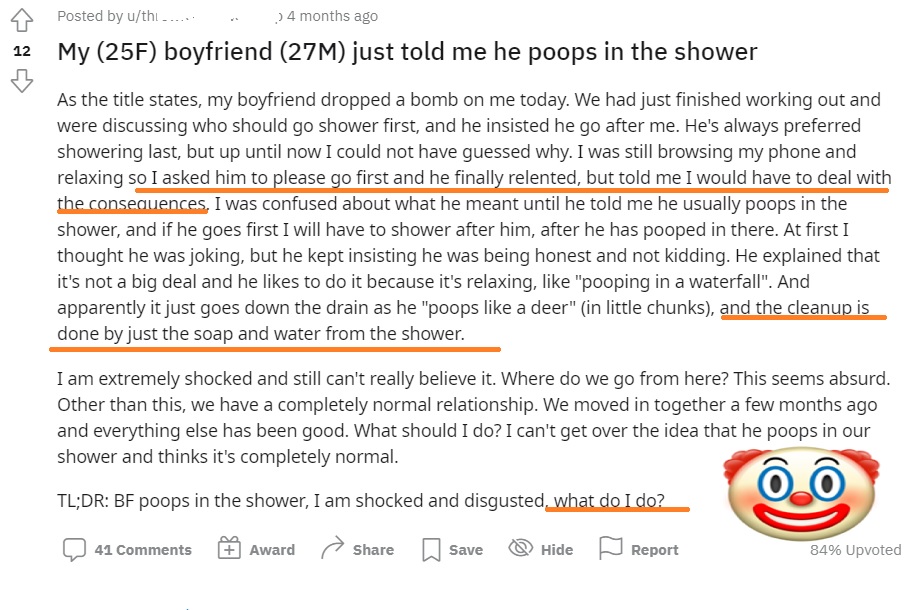Click the post title text
Screen dimensions: 922x610
click(407, 52)
